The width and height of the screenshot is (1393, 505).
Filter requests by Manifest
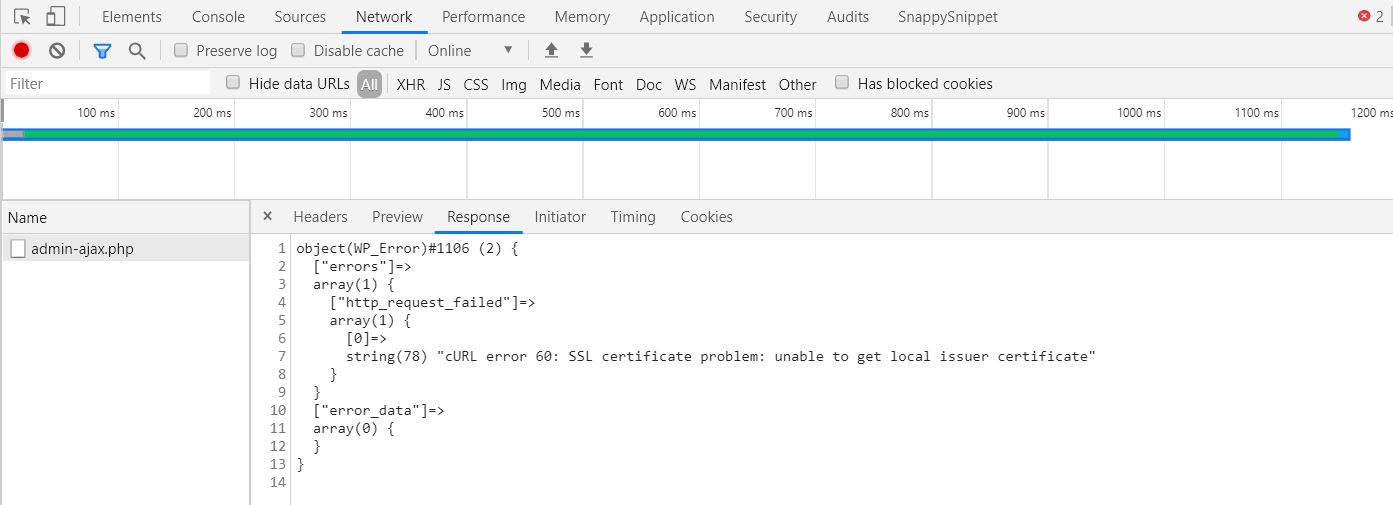tap(737, 85)
